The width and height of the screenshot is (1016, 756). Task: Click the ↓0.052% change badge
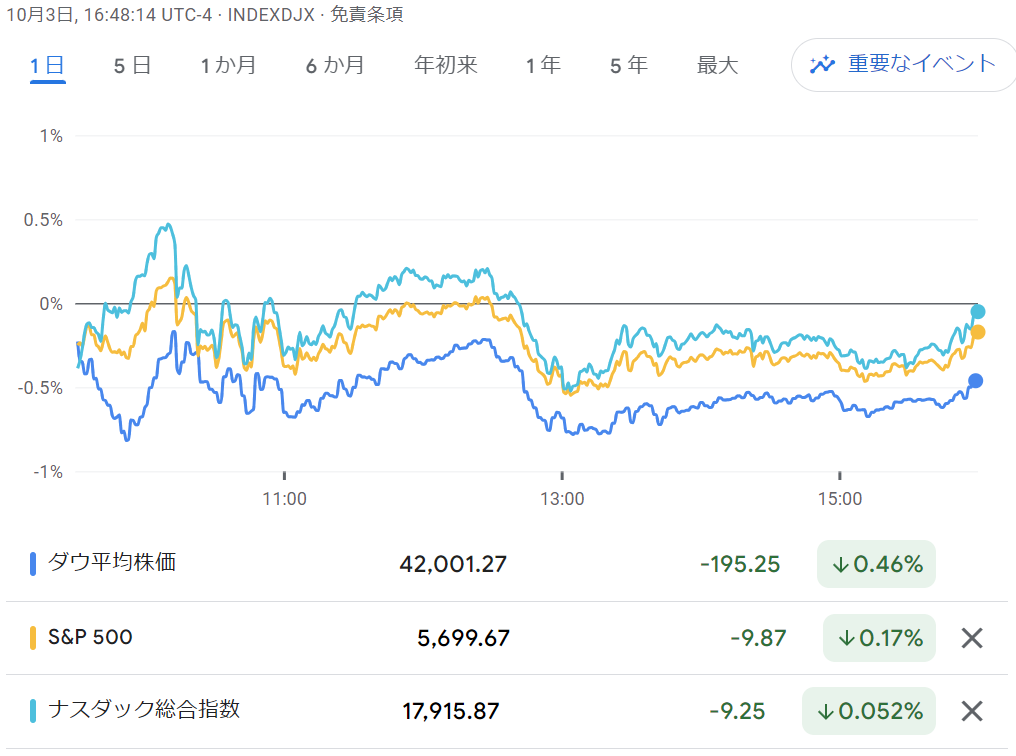point(869,711)
